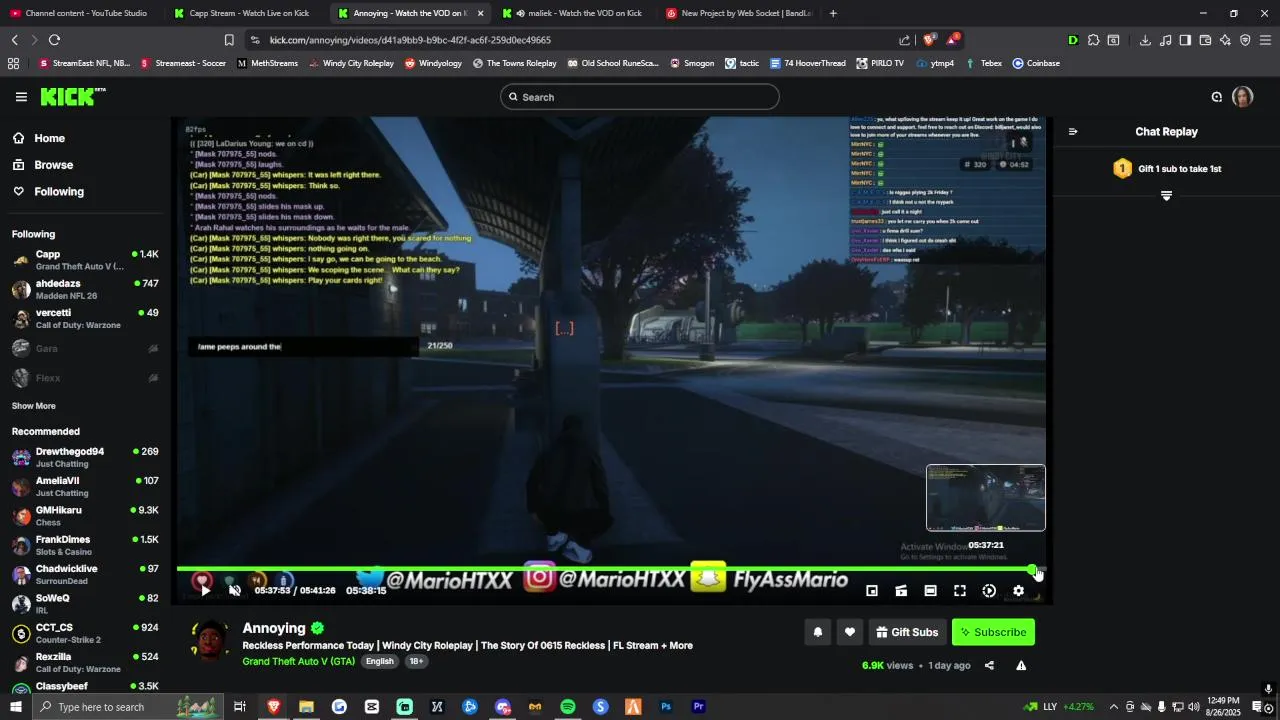Open Capp's live channel
Image resolution: width=1280 pixels, height=720 pixels.
(x=85, y=260)
